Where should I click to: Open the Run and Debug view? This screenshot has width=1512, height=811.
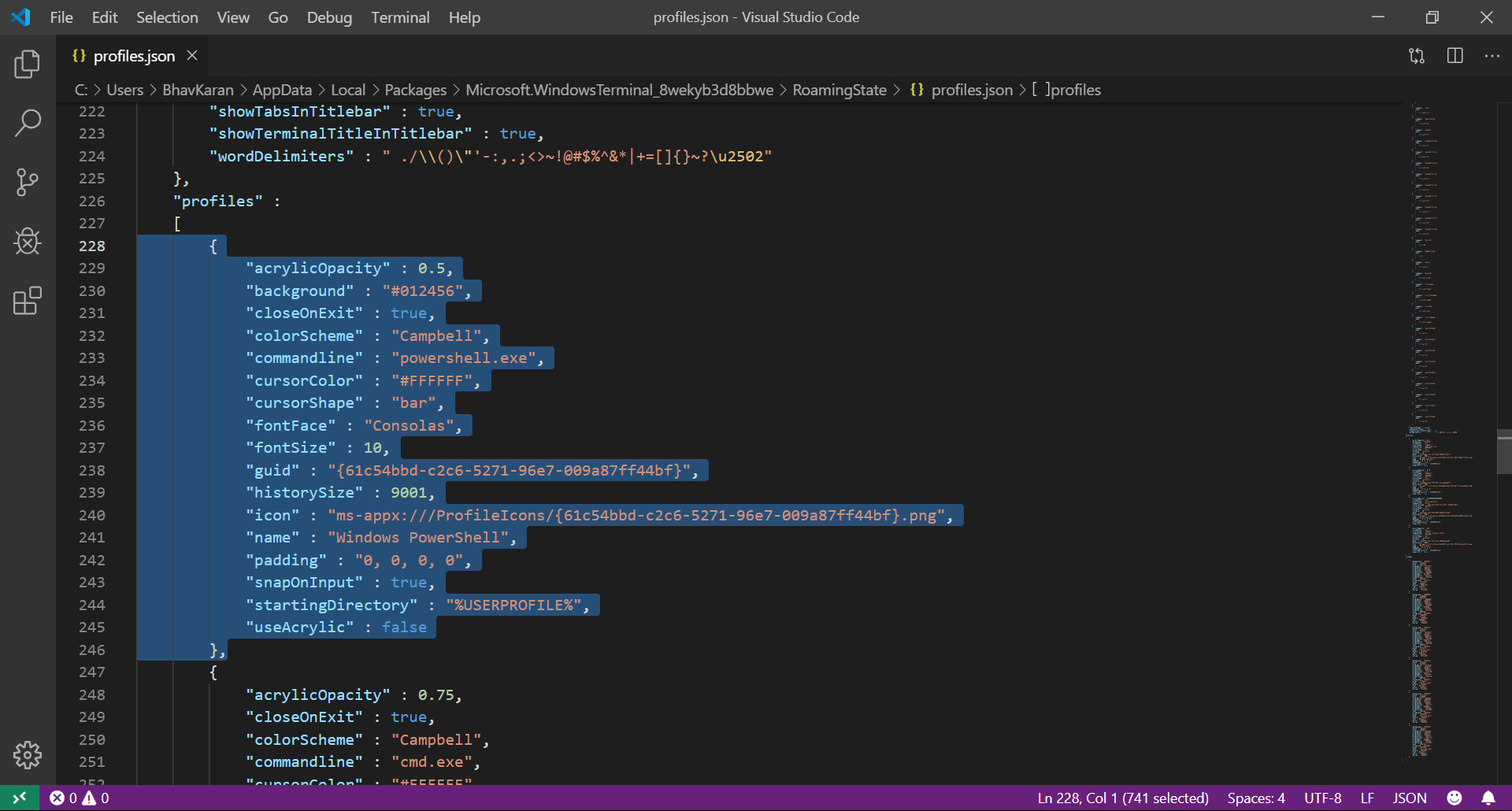(28, 242)
